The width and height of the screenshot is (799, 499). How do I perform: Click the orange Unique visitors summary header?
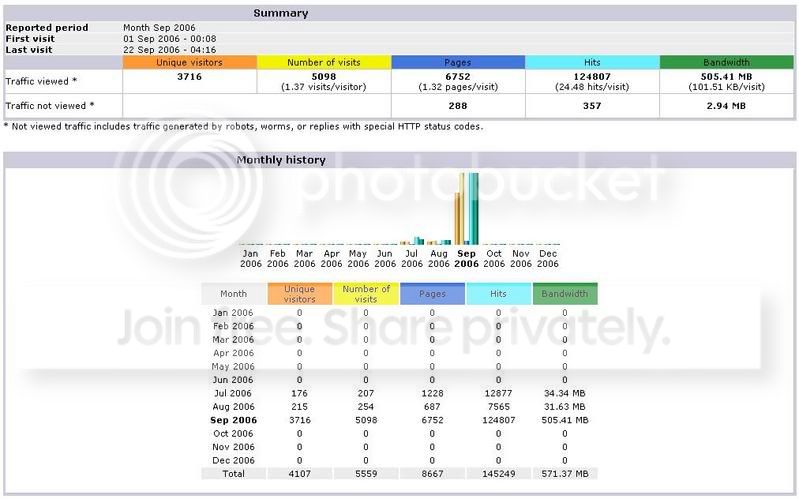click(190, 62)
